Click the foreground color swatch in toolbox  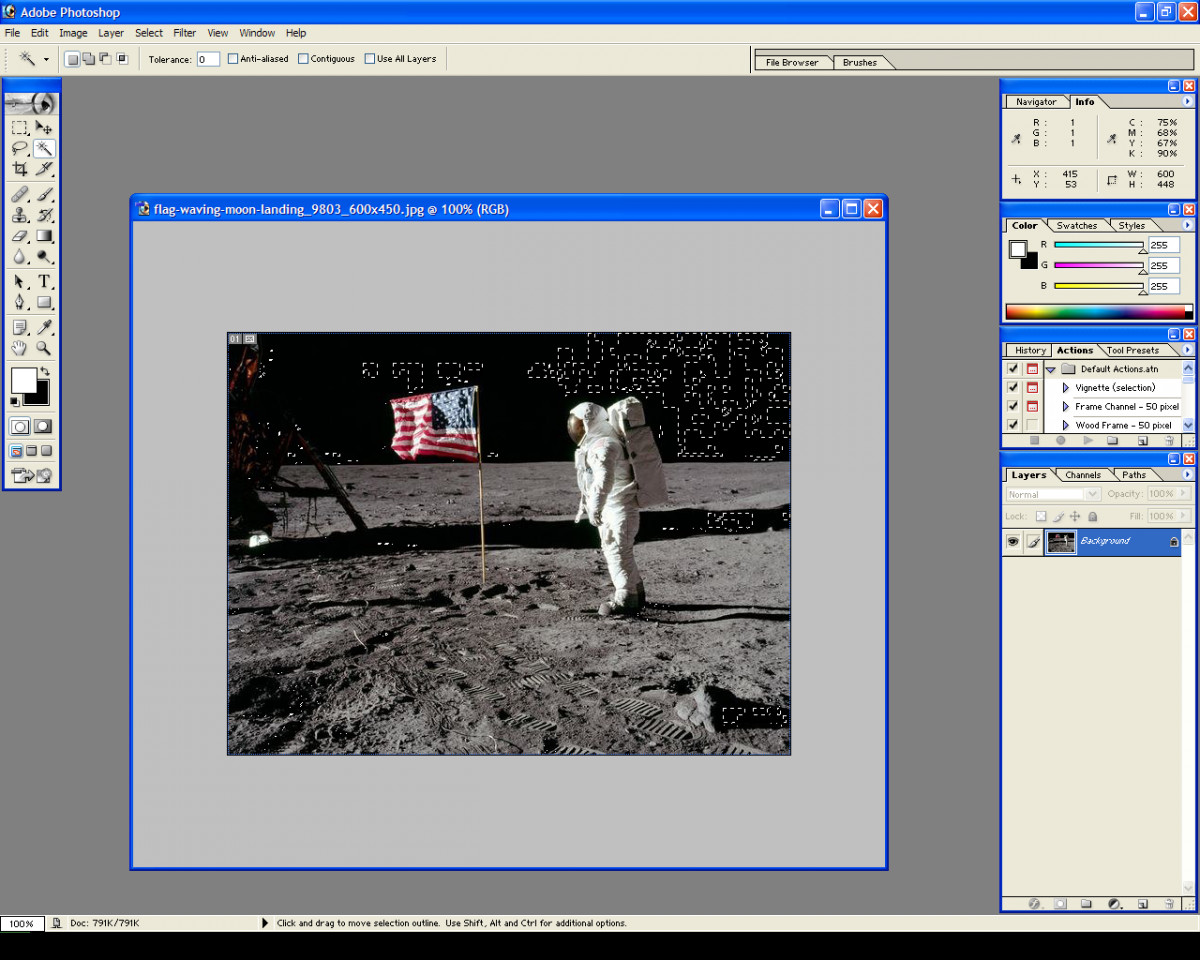click(x=22, y=379)
